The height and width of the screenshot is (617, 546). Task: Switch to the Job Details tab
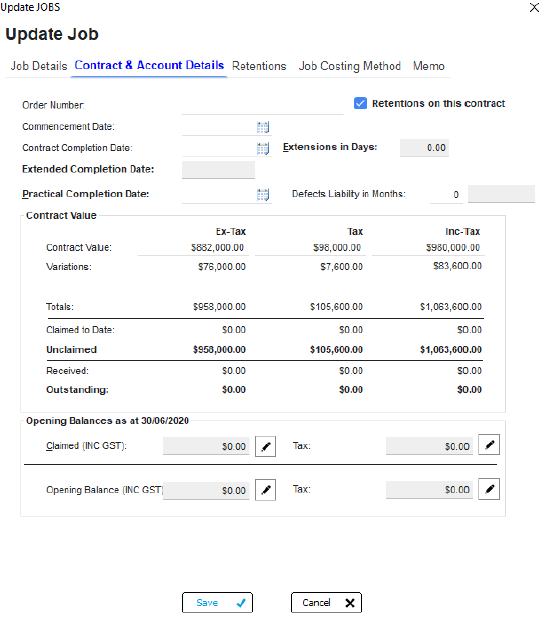(x=39, y=66)
